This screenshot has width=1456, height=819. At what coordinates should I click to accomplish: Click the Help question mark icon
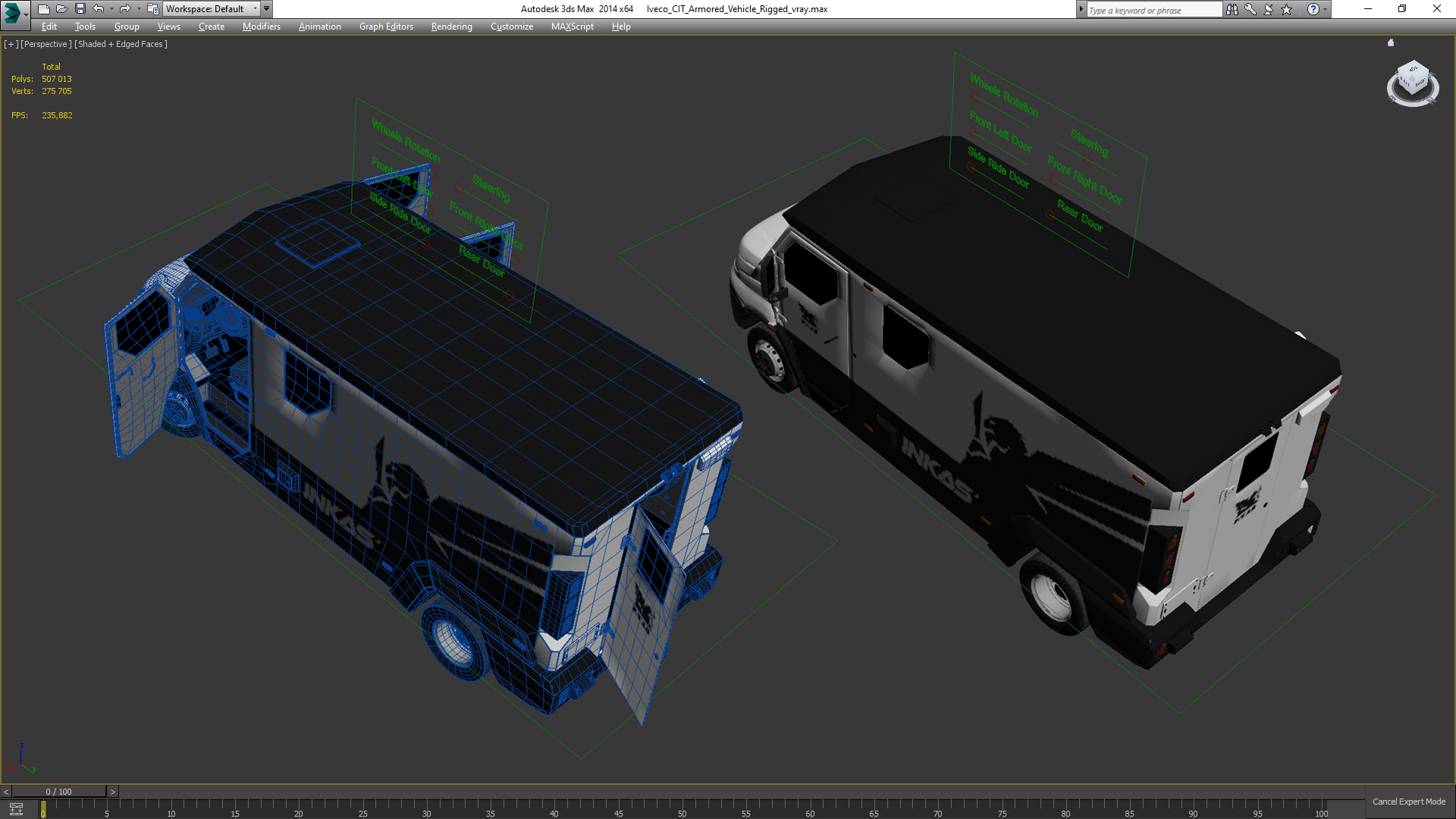(x=1313, y=9)
